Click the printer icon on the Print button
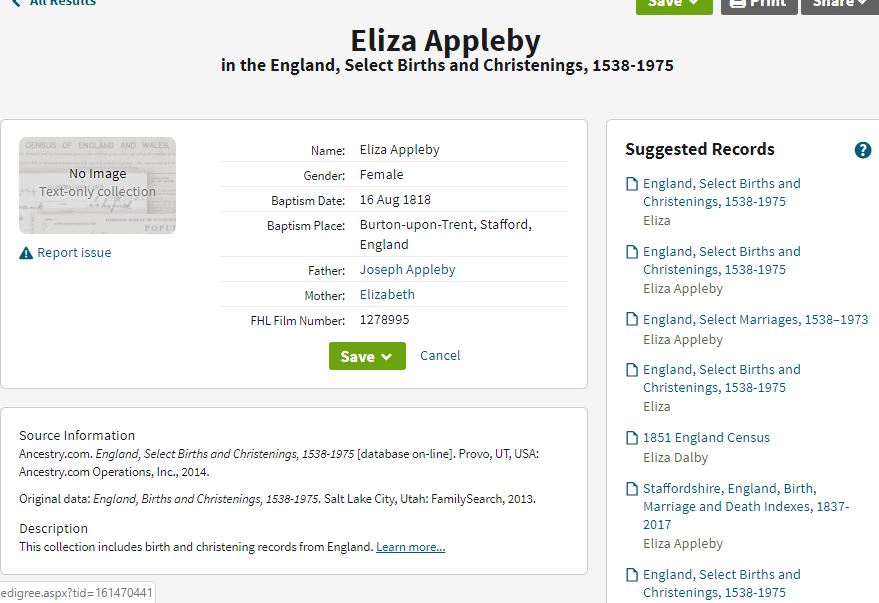This screenshot has height=603, width=879. pyautogui.click(x=738, y=3)
